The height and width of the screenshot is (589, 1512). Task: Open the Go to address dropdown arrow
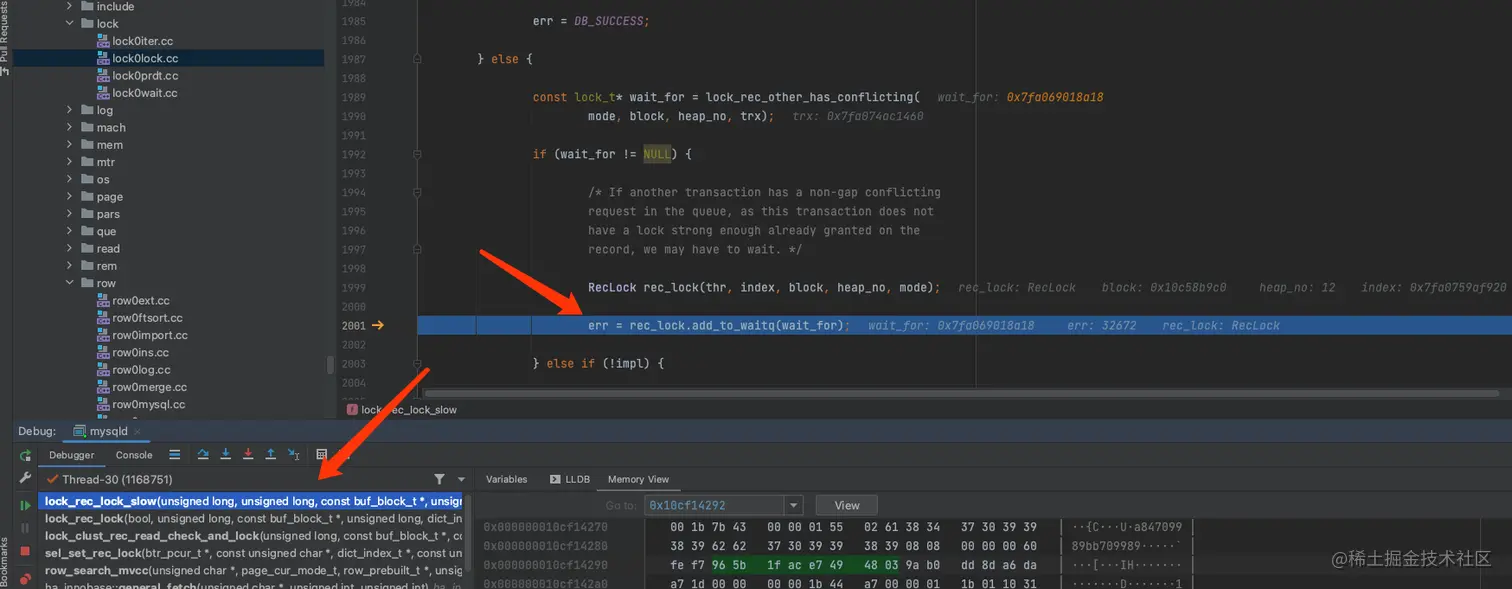pos(794,505)
